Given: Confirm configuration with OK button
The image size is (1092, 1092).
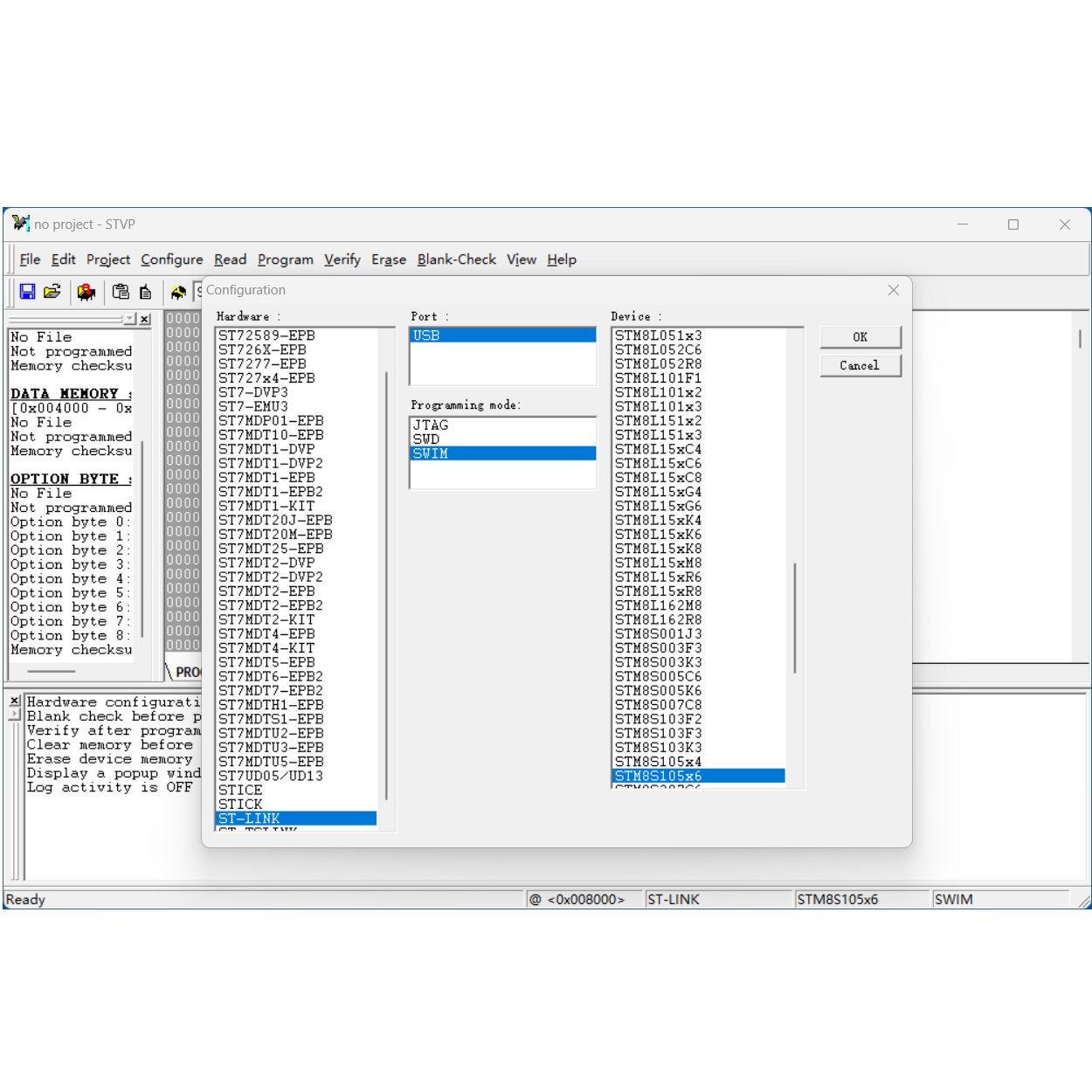Looking at the screenshot, I should coord(860,337).
